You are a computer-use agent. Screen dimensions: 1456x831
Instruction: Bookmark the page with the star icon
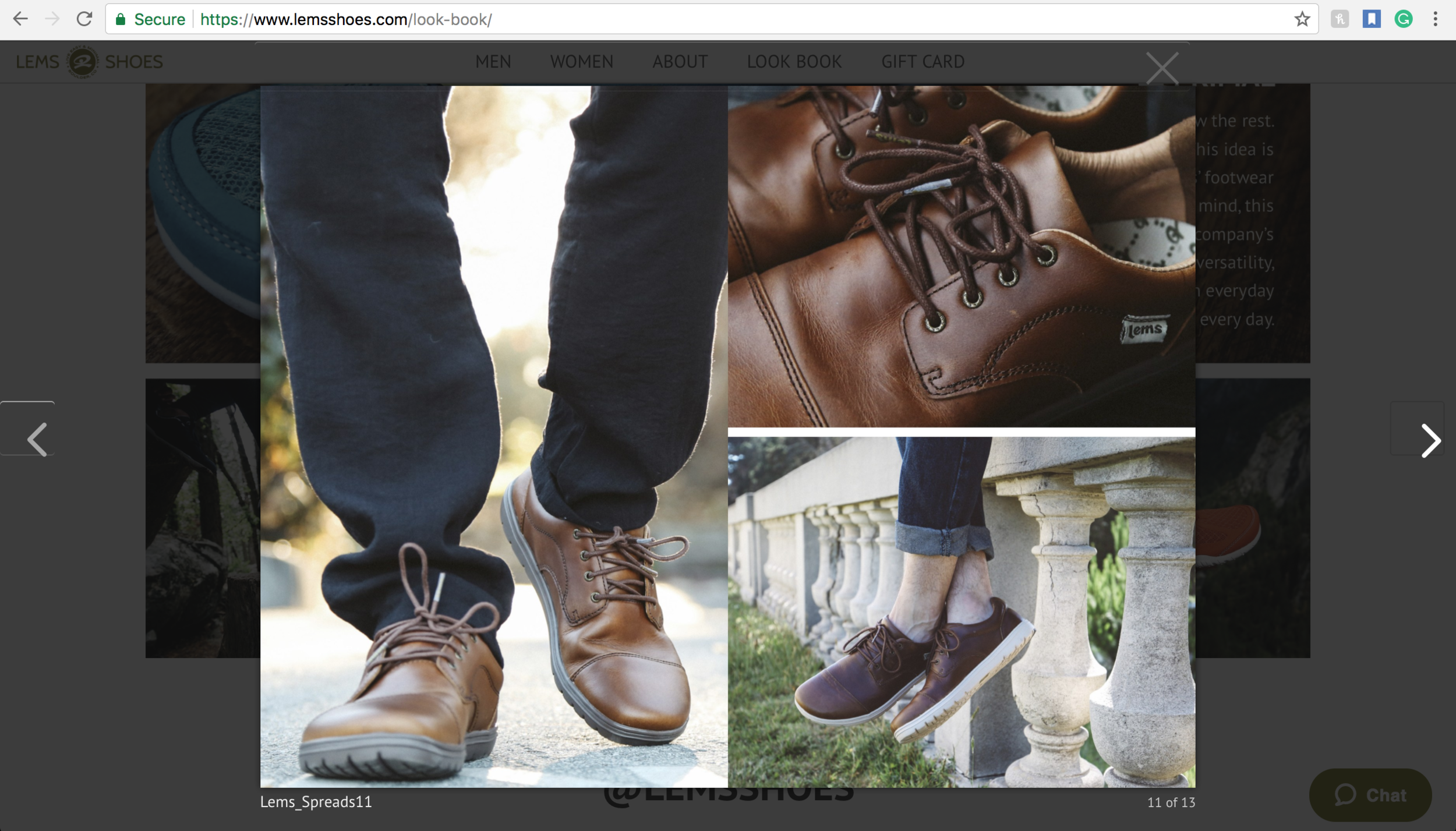(1302, 19)
